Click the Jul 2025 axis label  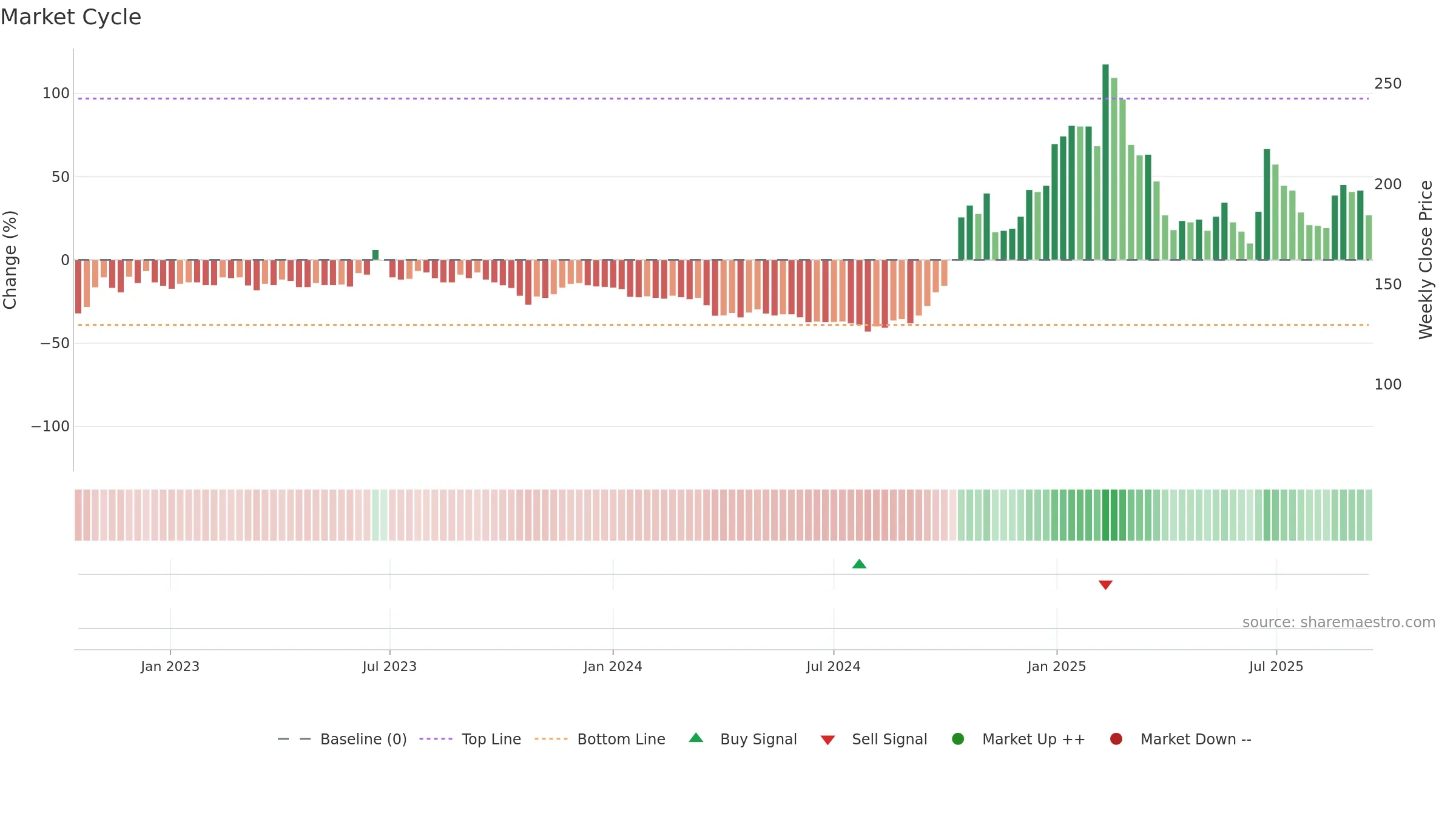click(1276, 667)
